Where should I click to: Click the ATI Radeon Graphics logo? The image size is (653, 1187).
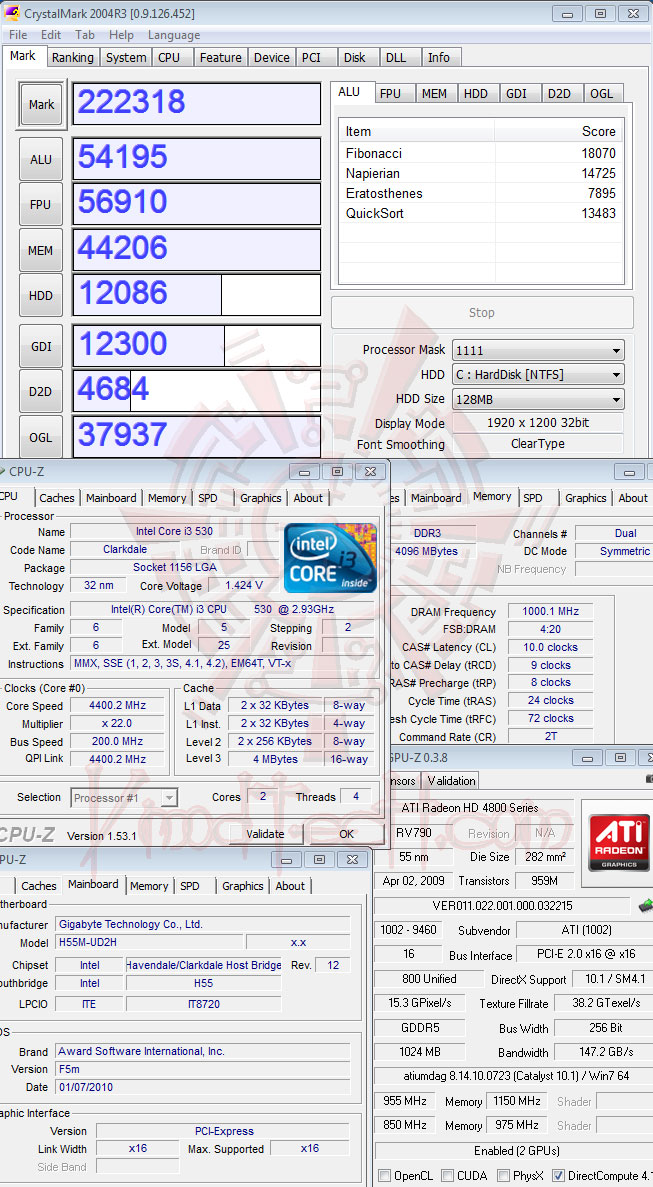click(x=619, y=843)
